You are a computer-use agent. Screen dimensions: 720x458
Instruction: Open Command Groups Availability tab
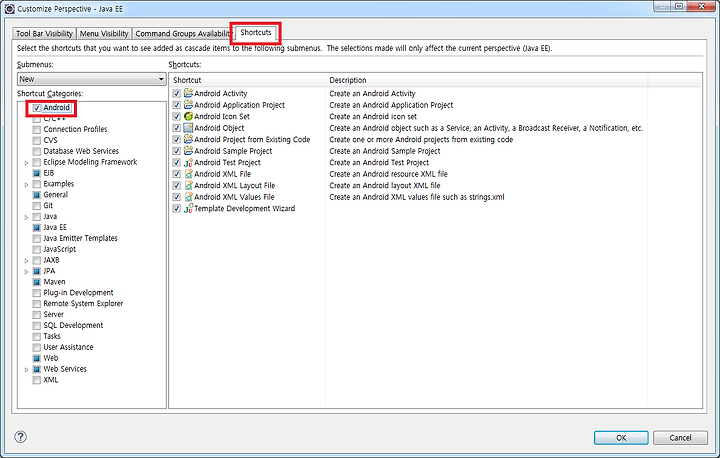coord(183,34)
